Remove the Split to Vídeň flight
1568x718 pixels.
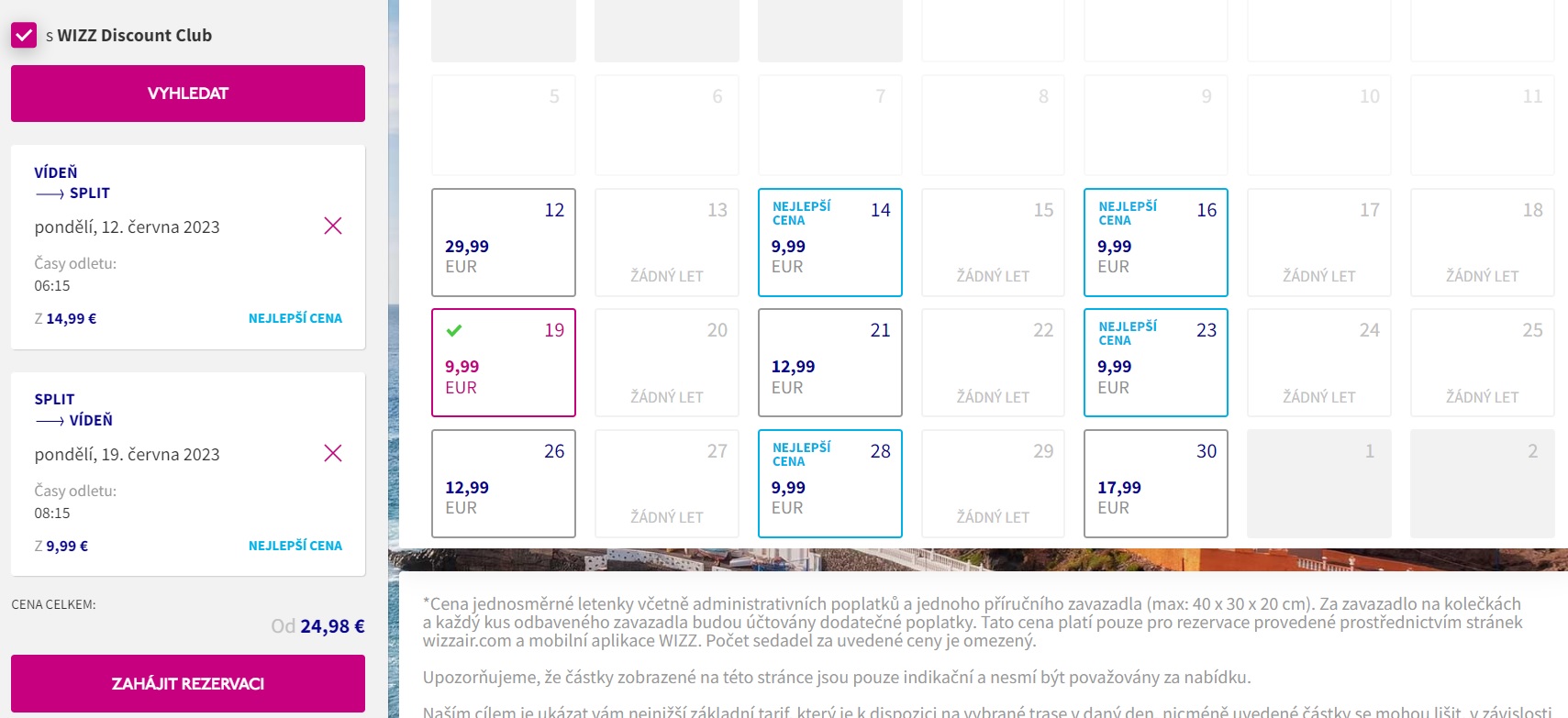point(333,453)
